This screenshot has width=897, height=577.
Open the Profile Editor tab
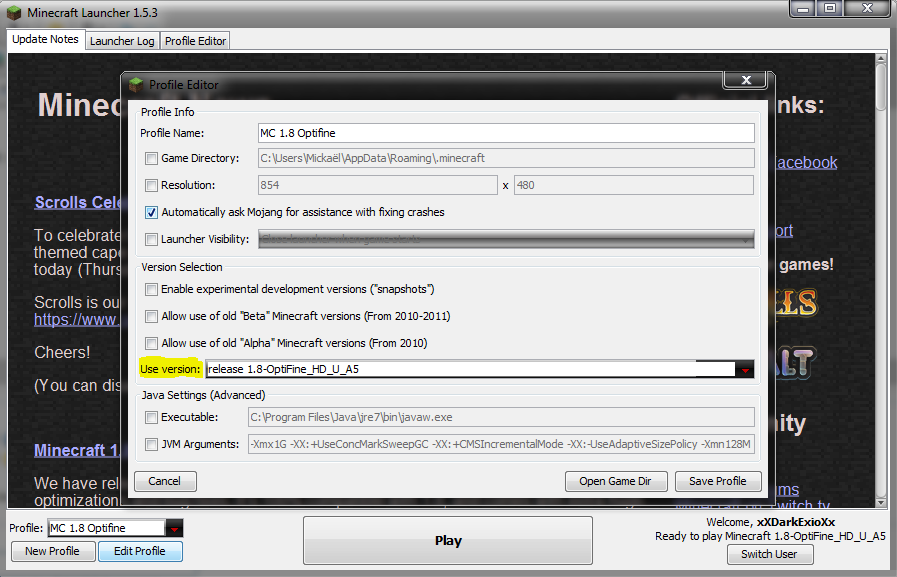click(x=196, y=41)
